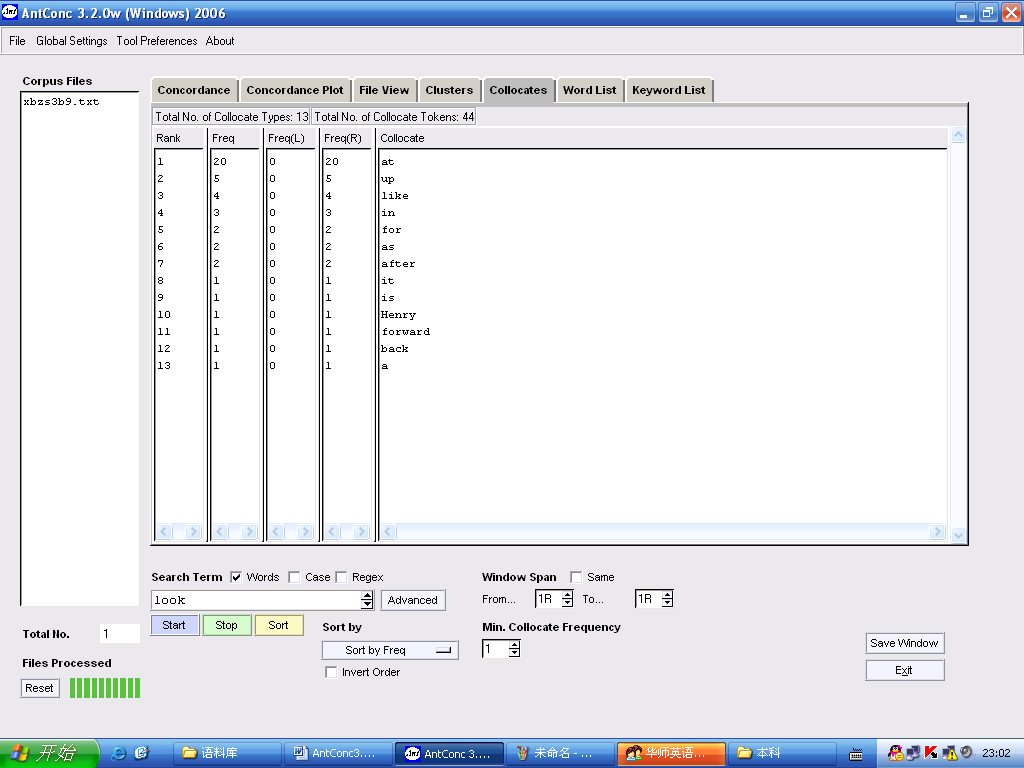The width and height of the screenshot is (1024, 768).
Task: Open the File View tab
Action: pyautogui.click(x=384, y=90)
